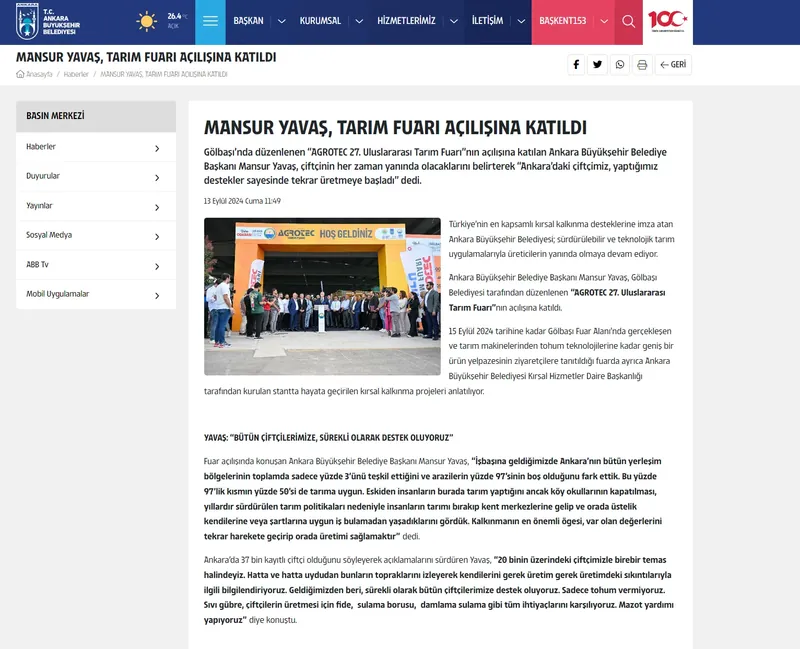Navigate to Anasayfa breadcrumb link
Image resolution: width=800 pixels, height=649 pixels.
[38, 74]
